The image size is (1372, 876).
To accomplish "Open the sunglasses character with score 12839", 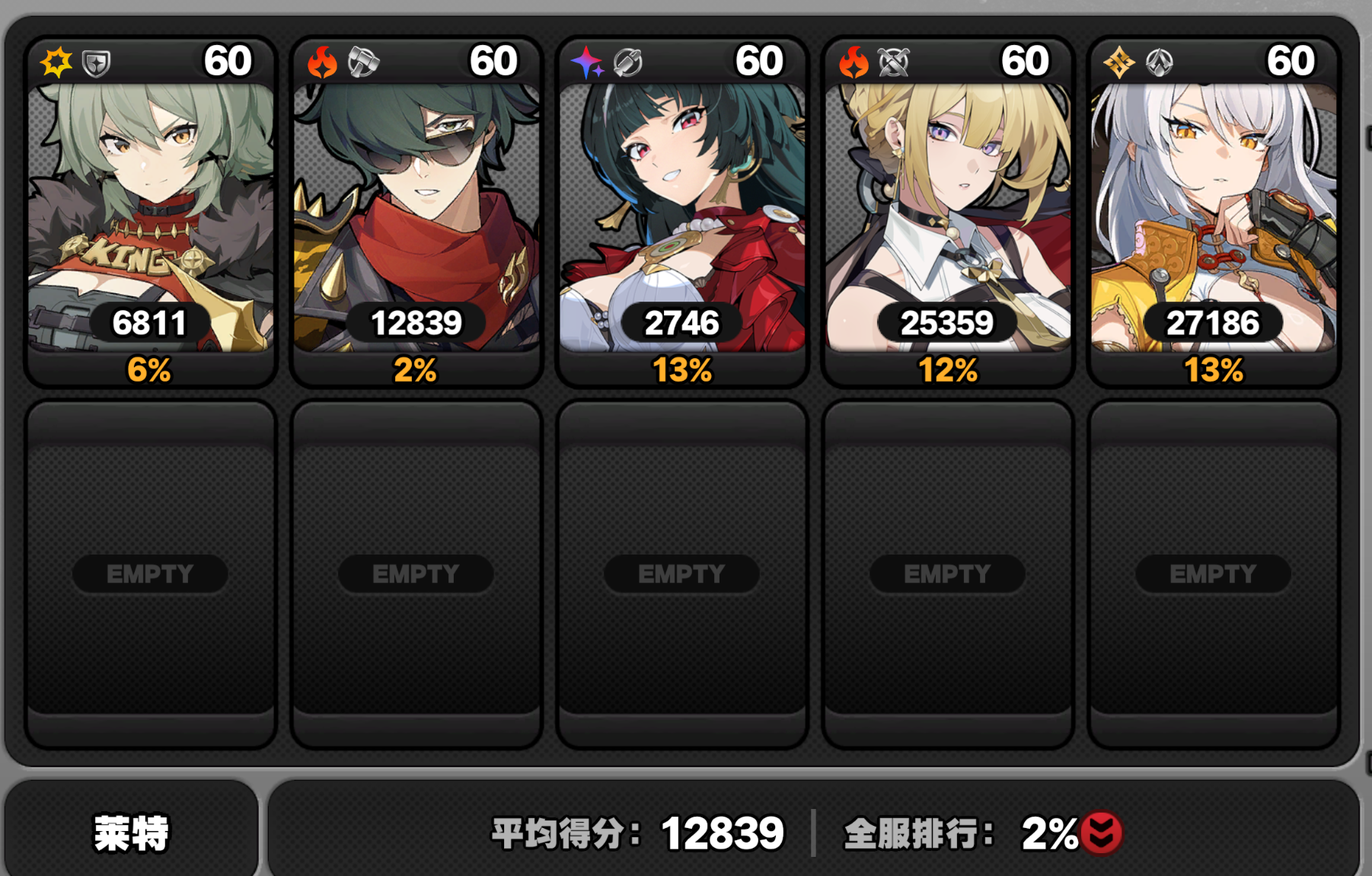I will (x=416, y=212).
